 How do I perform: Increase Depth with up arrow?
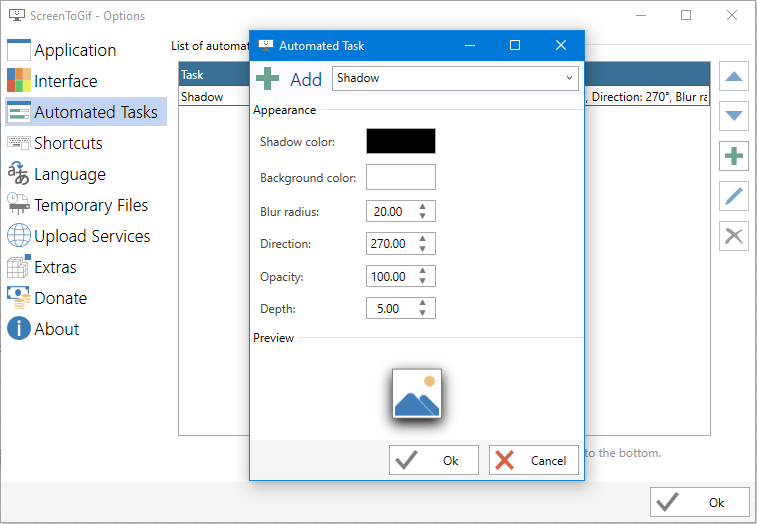[422, 303]
